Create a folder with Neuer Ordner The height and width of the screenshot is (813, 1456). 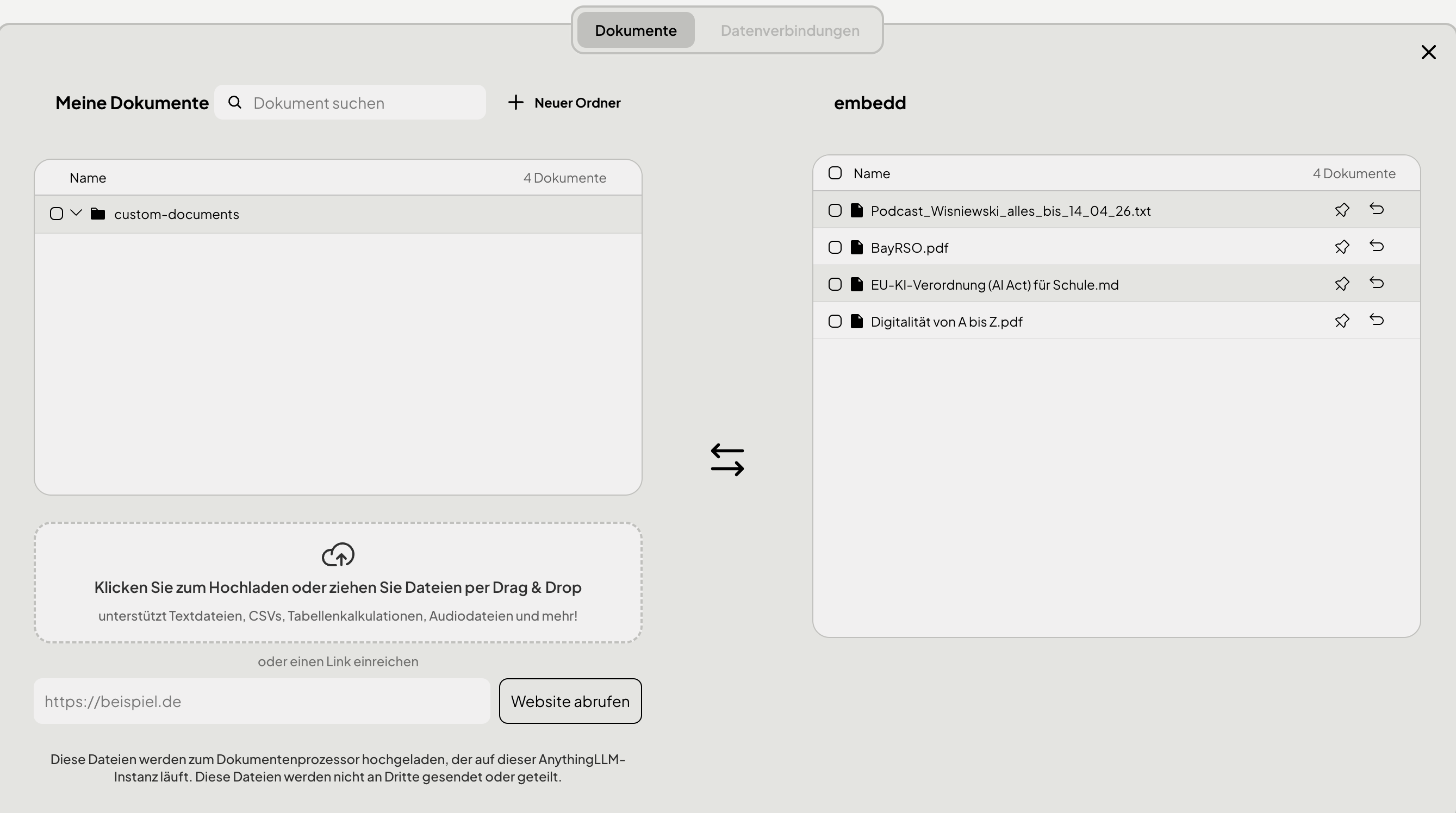564,103
